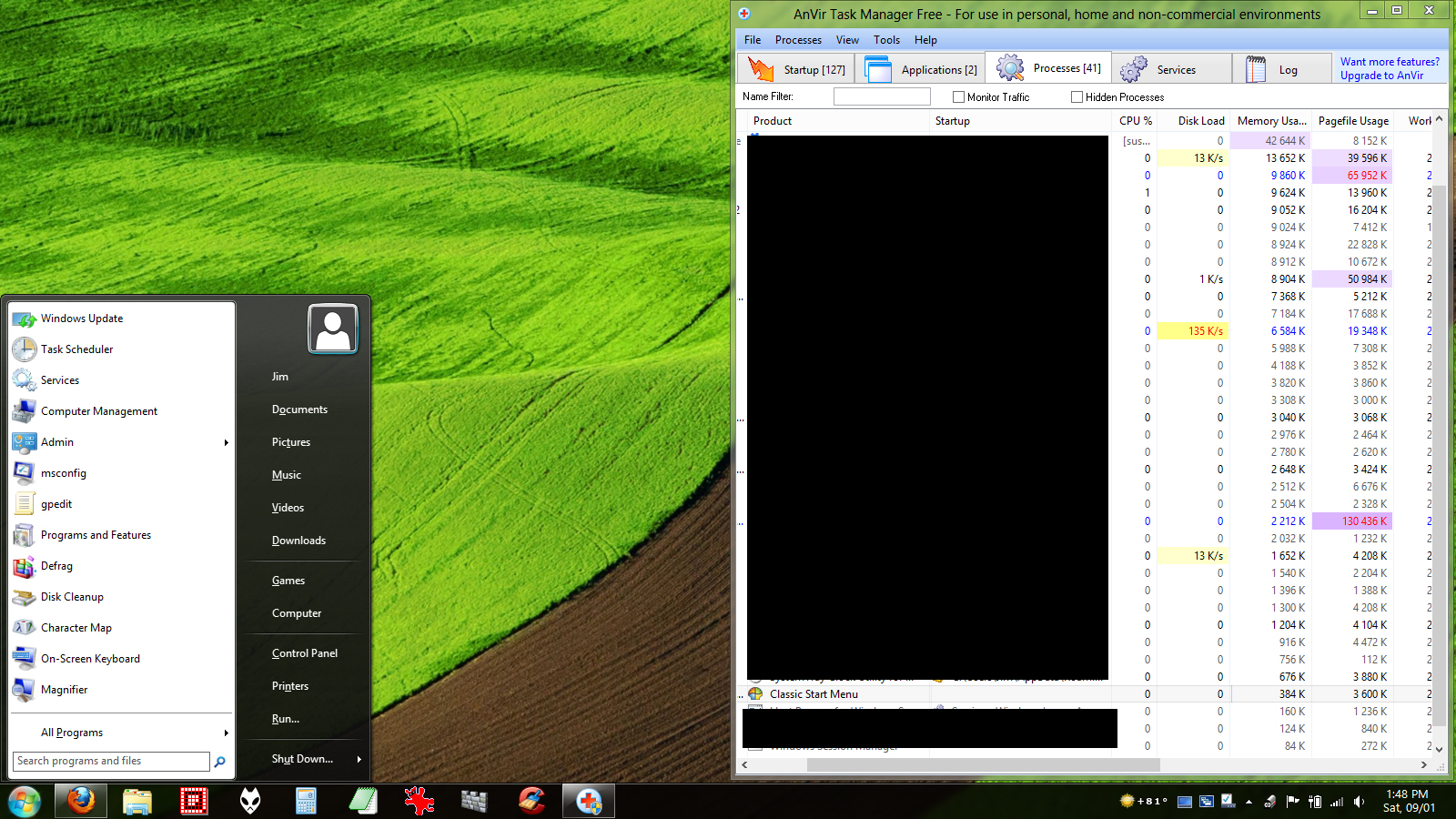Open gpedit from Start menu
The image size is (1456, 819).
pos(122,504)
